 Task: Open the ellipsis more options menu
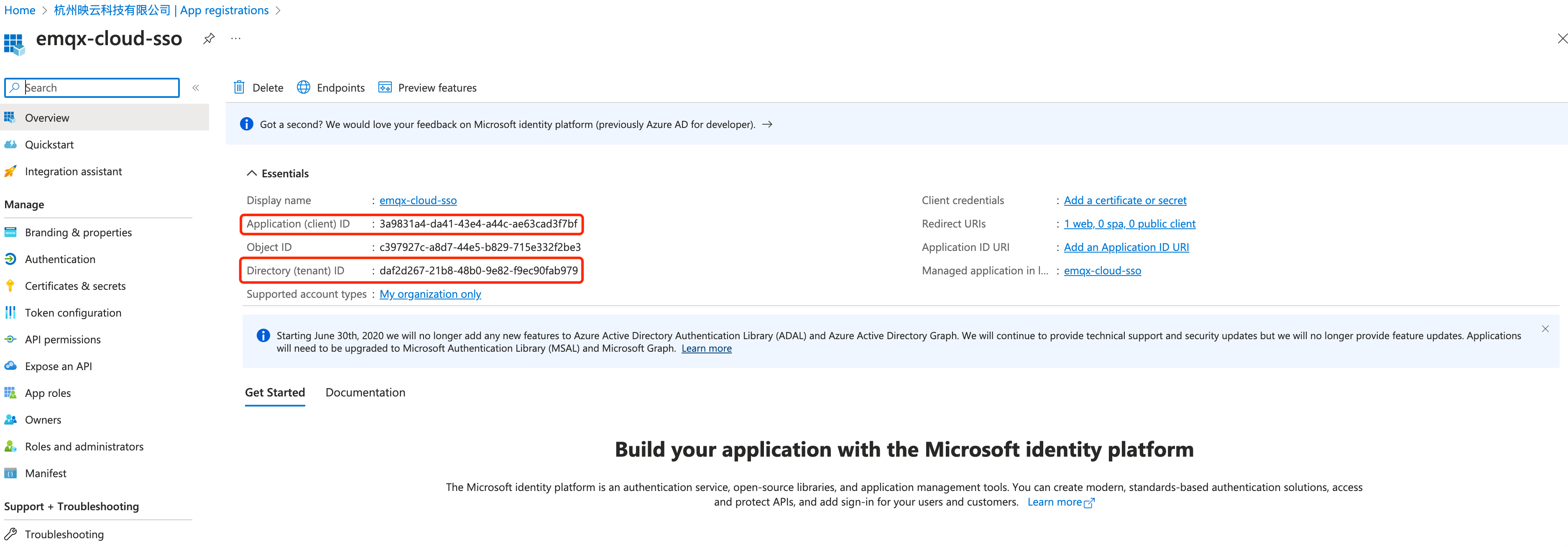click(235, 38)
